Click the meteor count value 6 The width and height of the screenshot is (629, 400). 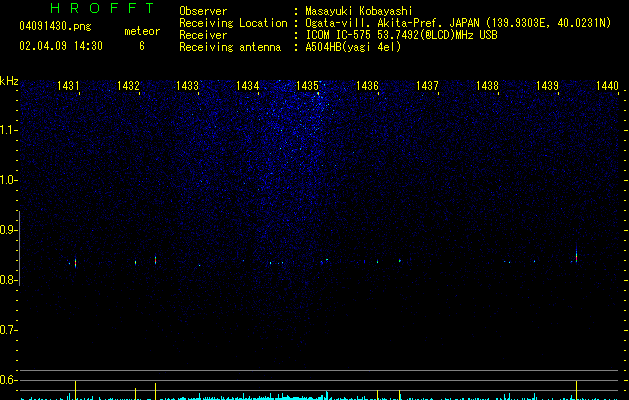(142, 46)
